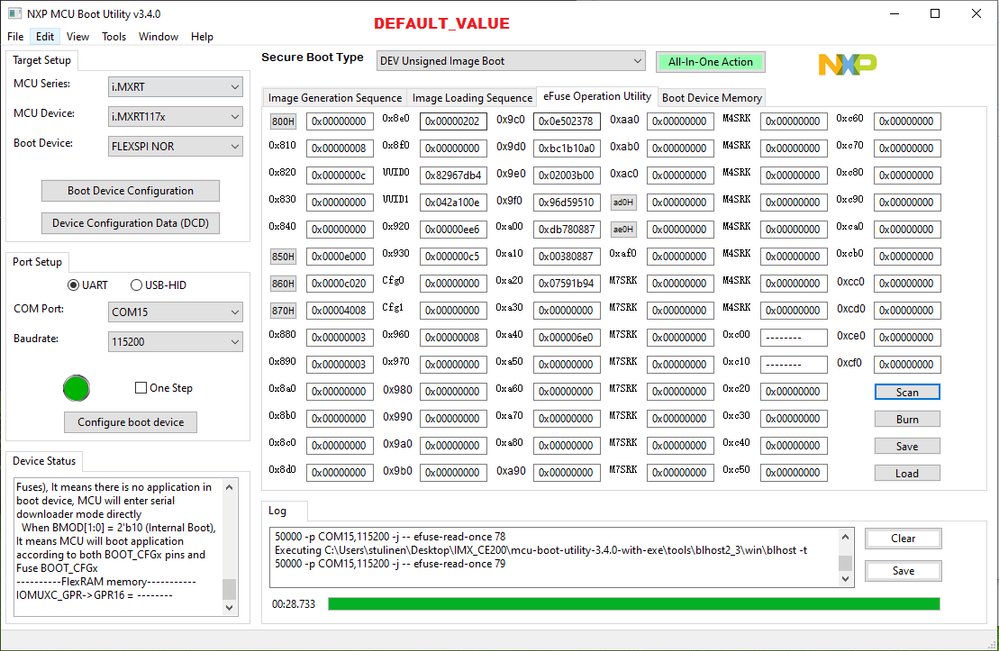Click Device Status scrollbar up arrow
Viewport: 999px width, 651px height.
229,487
